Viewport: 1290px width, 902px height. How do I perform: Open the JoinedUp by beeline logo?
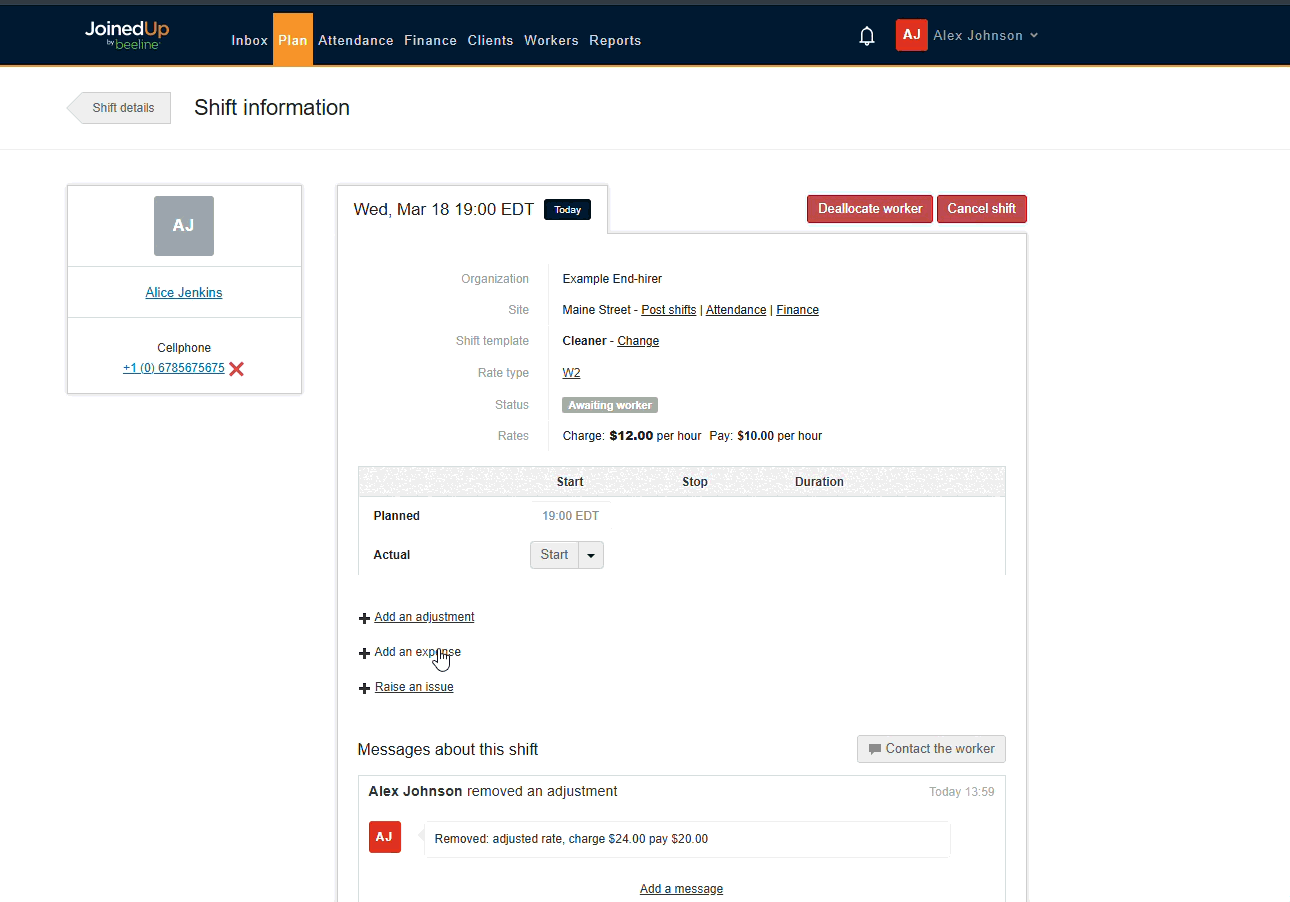(x=126, y=34)
